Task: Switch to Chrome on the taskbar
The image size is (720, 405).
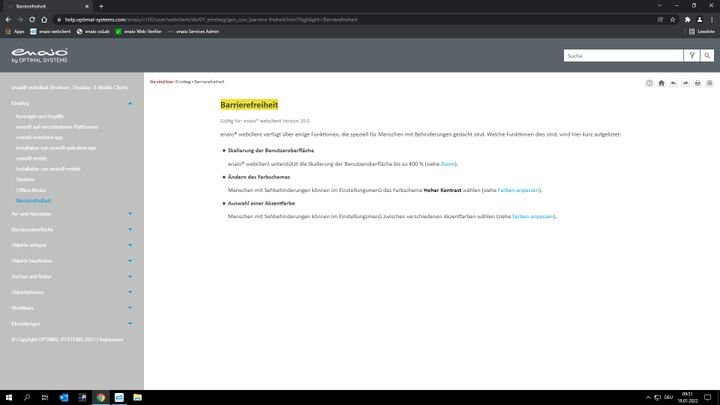Action: 101,398
